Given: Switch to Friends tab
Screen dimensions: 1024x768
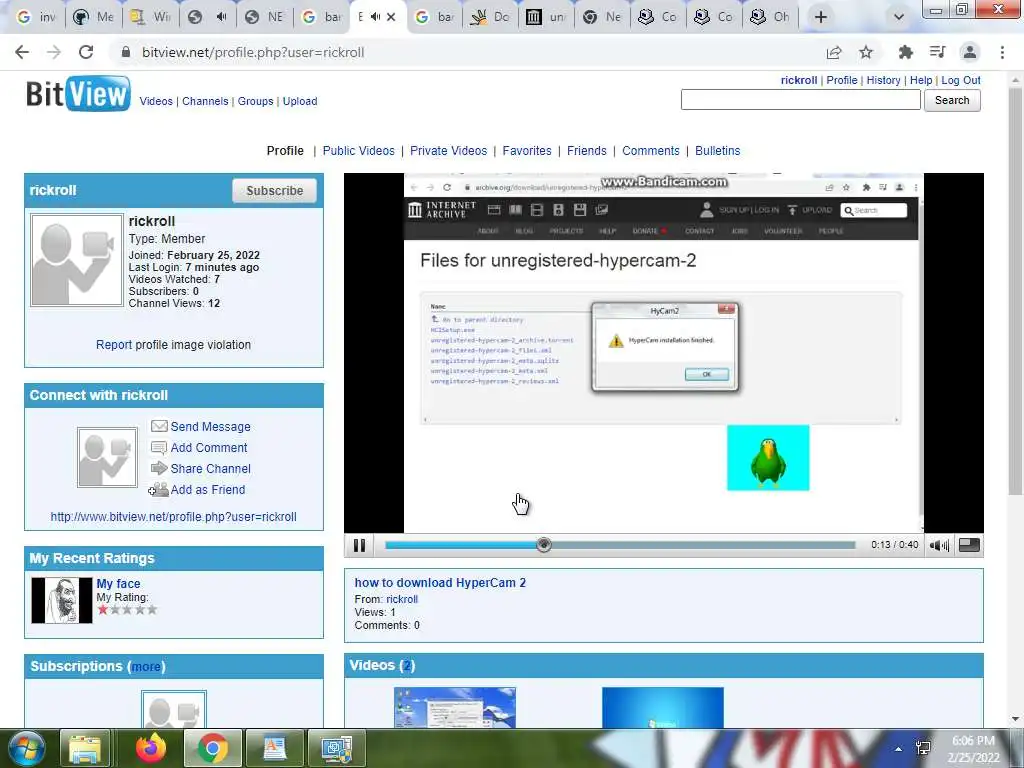Looking at the screenshot, I should (586, 151).
